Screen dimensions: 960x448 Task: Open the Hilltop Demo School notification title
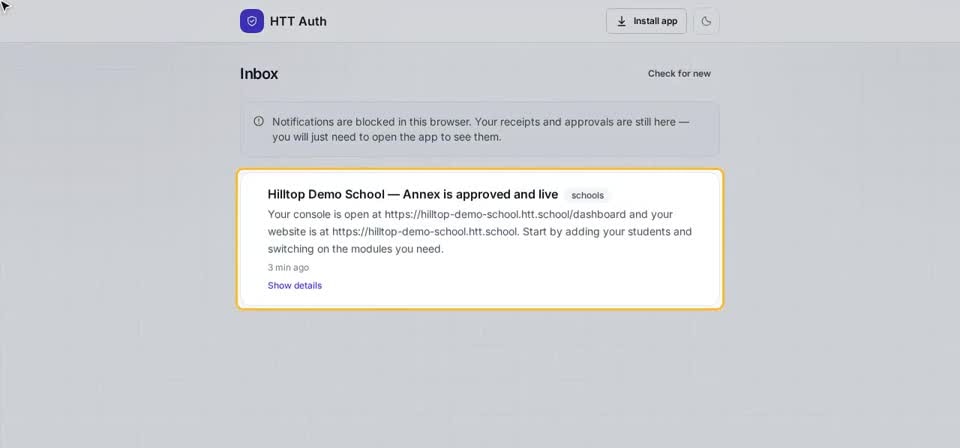point(413,195)
